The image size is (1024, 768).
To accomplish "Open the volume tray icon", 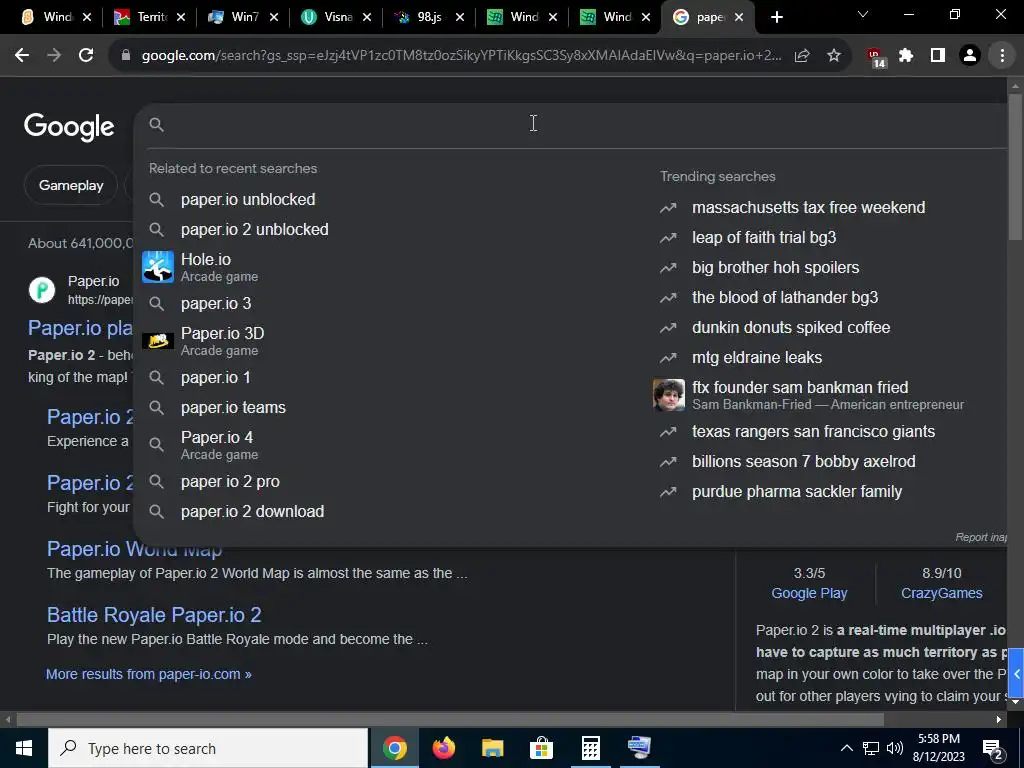I will pyautogui.click(x=895, y=748).
